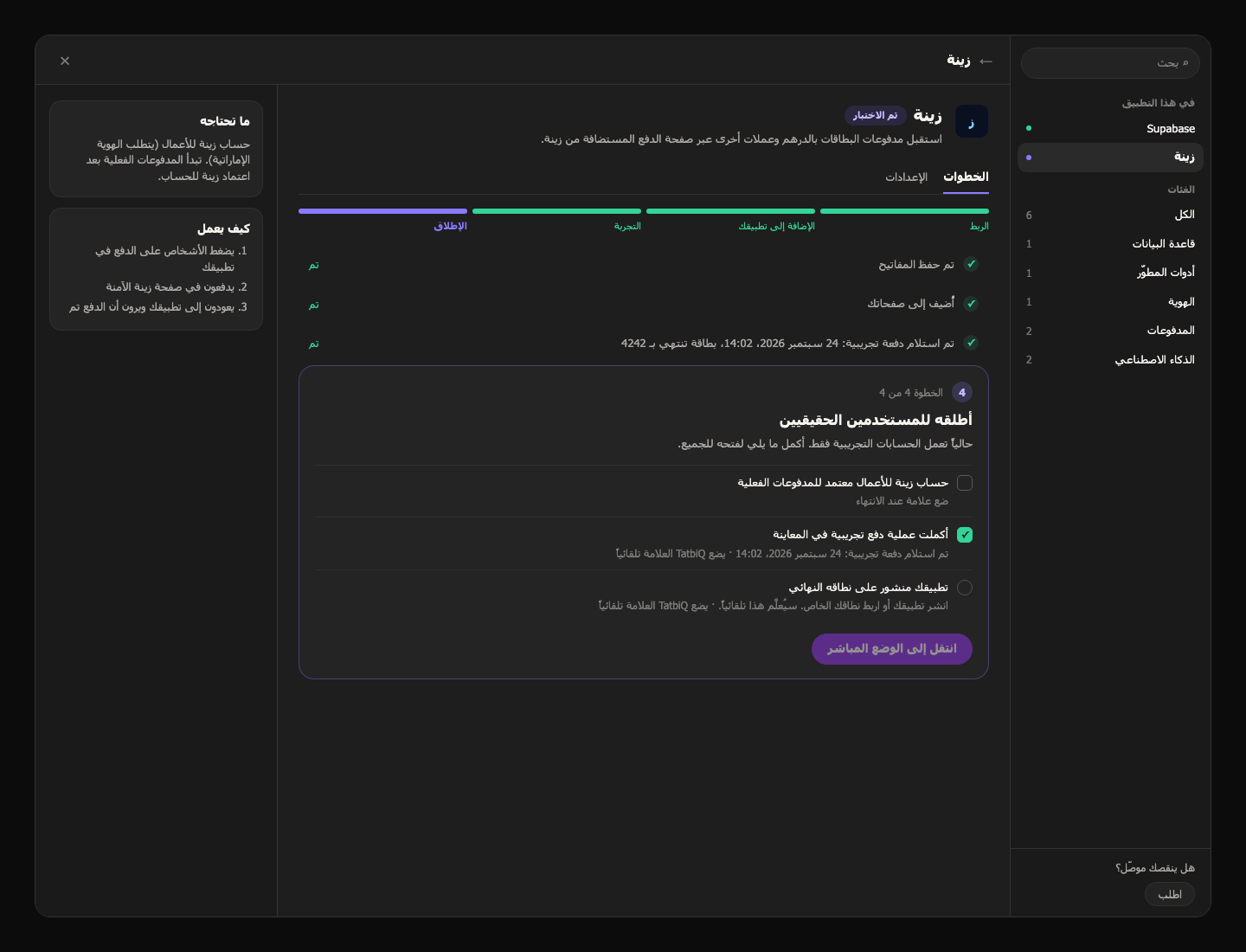1246x952 pixels.
Task: Select Supabase in the sidebar
Action: 1110,129
